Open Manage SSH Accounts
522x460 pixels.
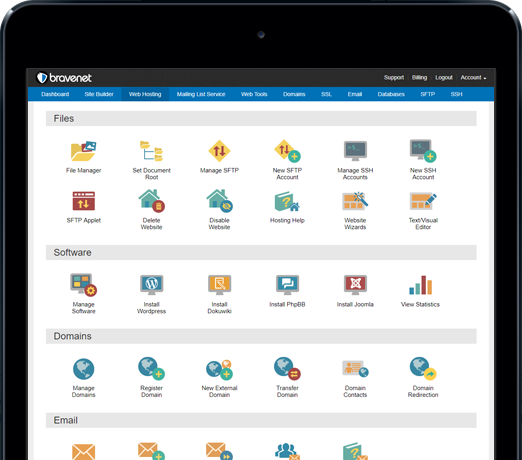(355, 151)
